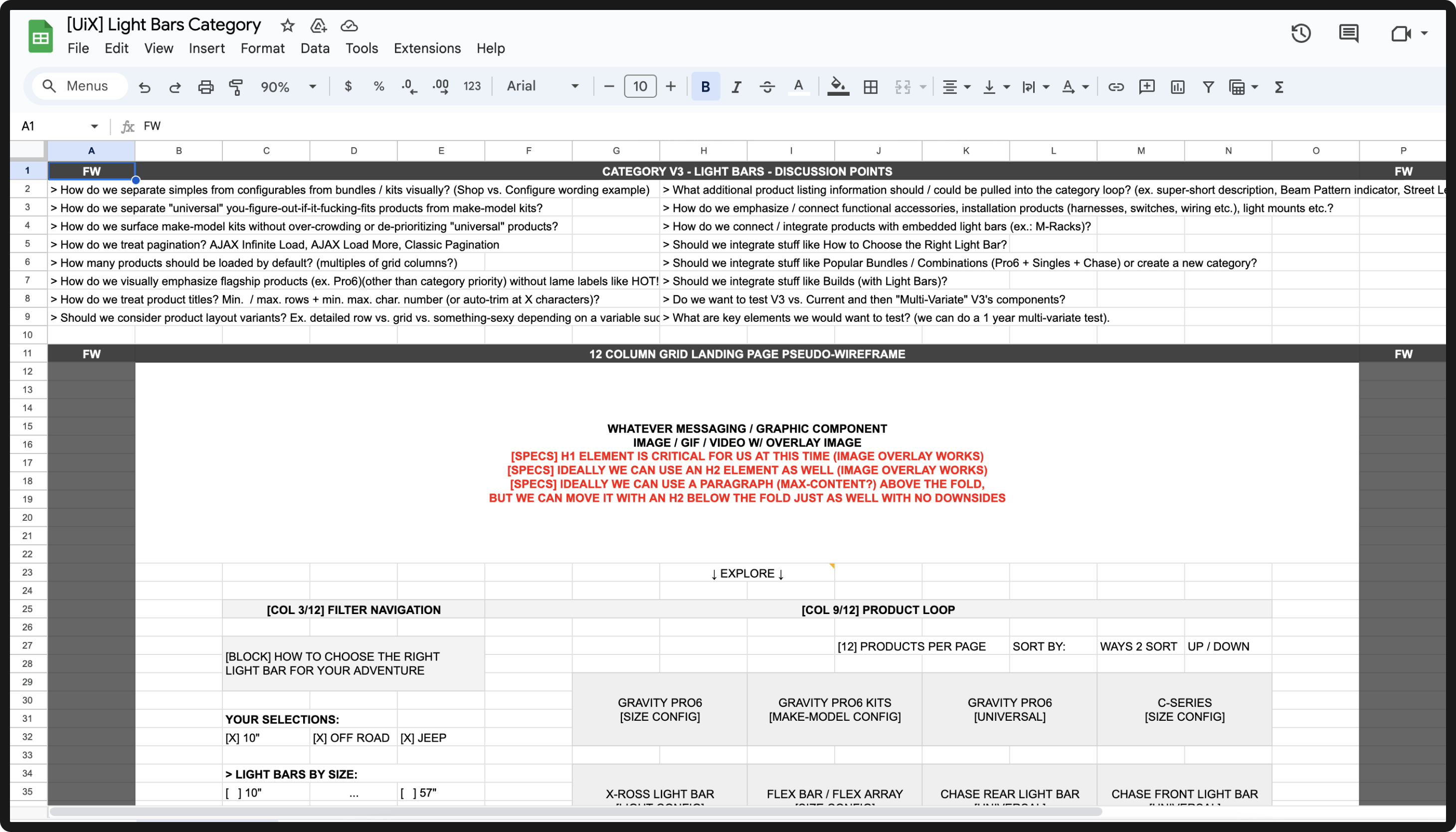Image resolution: width=1456 pixels, height=832 pixels.
Task: Format as percent
Action: (x=378, y=86)
